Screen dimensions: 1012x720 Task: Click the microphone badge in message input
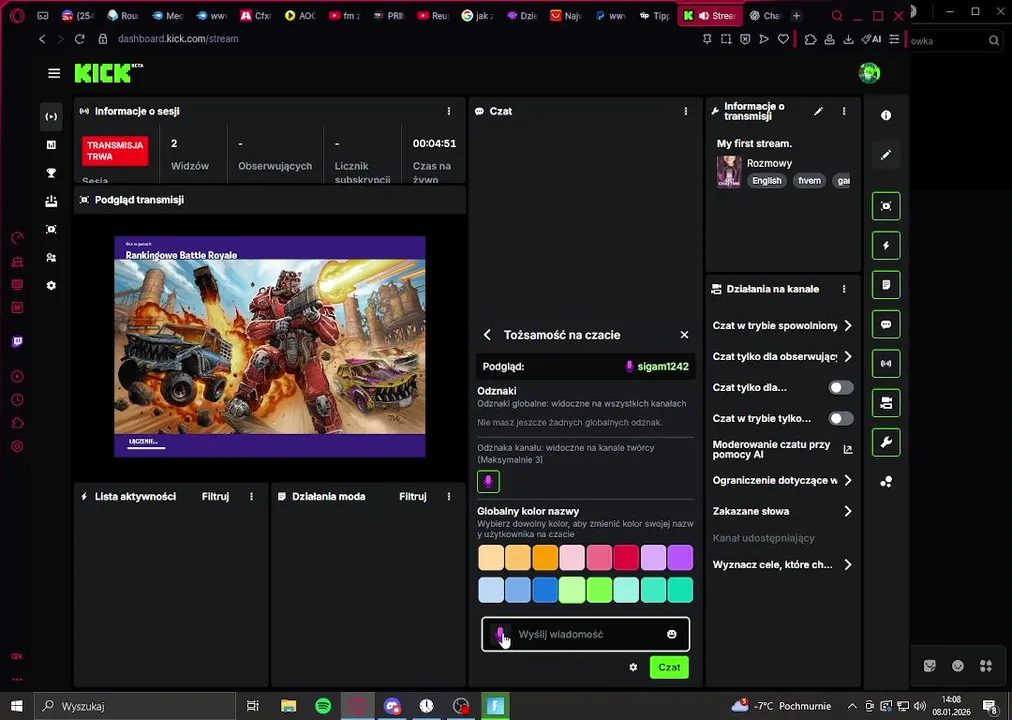click(x=500, y=634)
